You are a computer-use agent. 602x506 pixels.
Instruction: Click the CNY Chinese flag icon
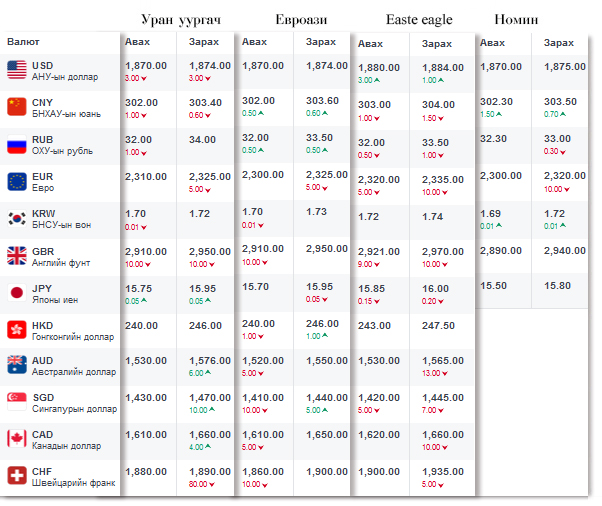coord(17,107)
